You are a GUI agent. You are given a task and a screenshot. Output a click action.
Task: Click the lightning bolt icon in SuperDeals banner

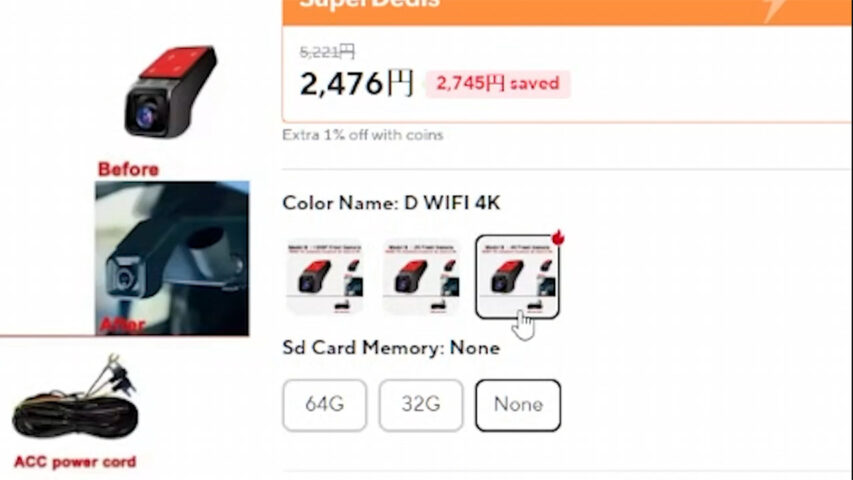click(x=775, y=9)
